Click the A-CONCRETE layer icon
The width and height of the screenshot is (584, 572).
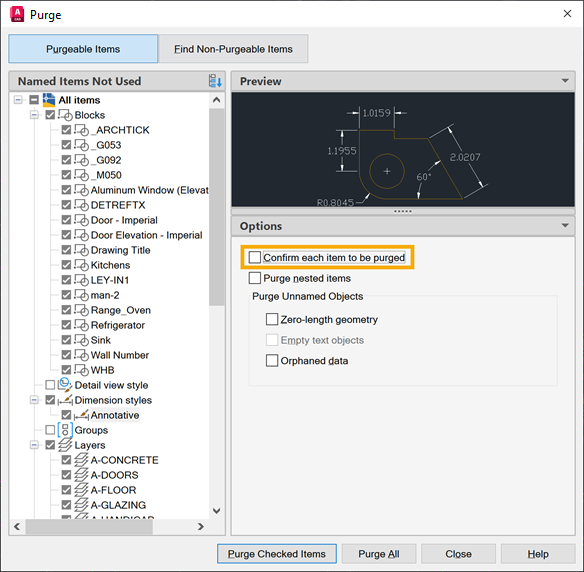[x=81, y=460]
